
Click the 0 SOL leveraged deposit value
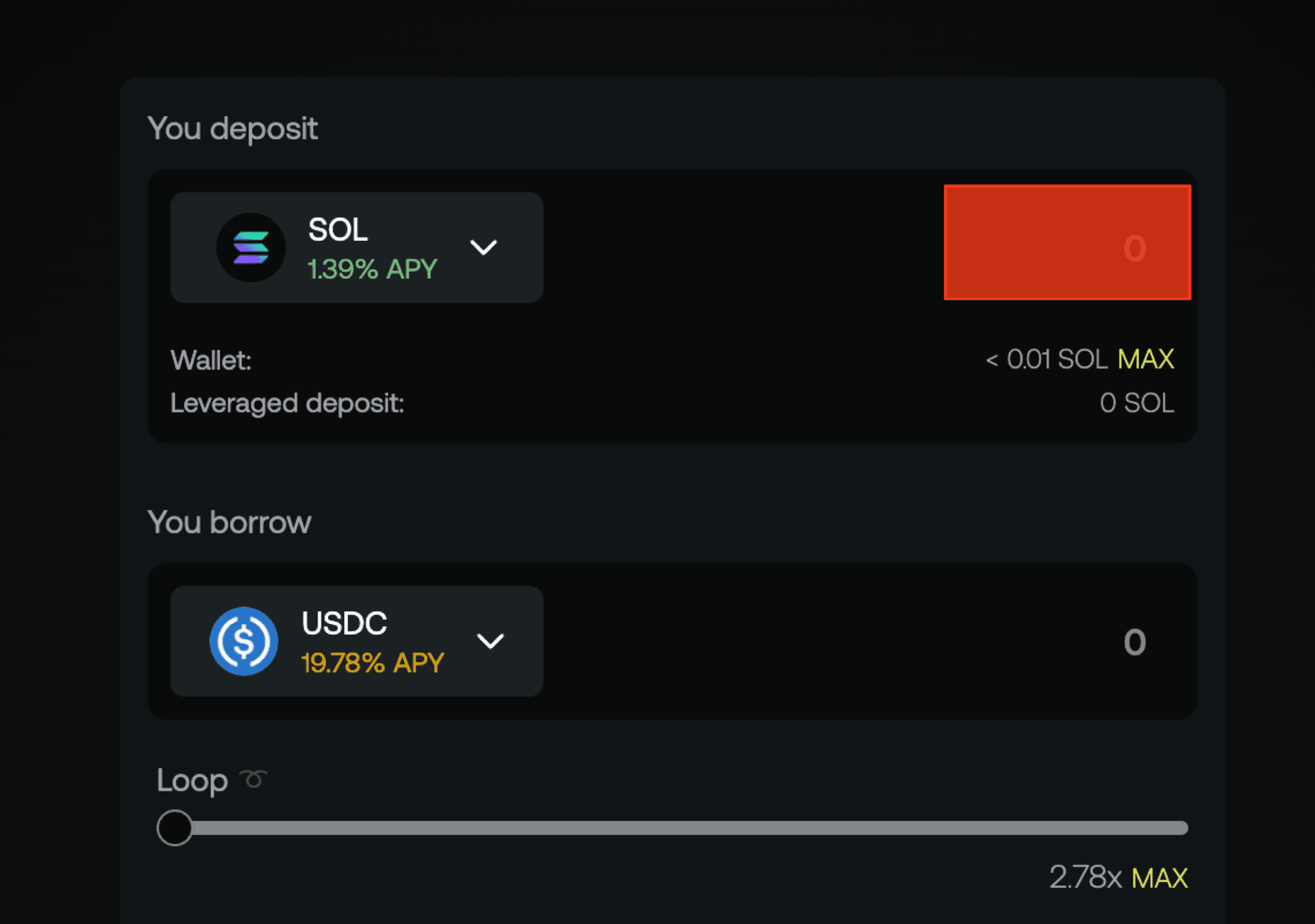point(1137,403)
